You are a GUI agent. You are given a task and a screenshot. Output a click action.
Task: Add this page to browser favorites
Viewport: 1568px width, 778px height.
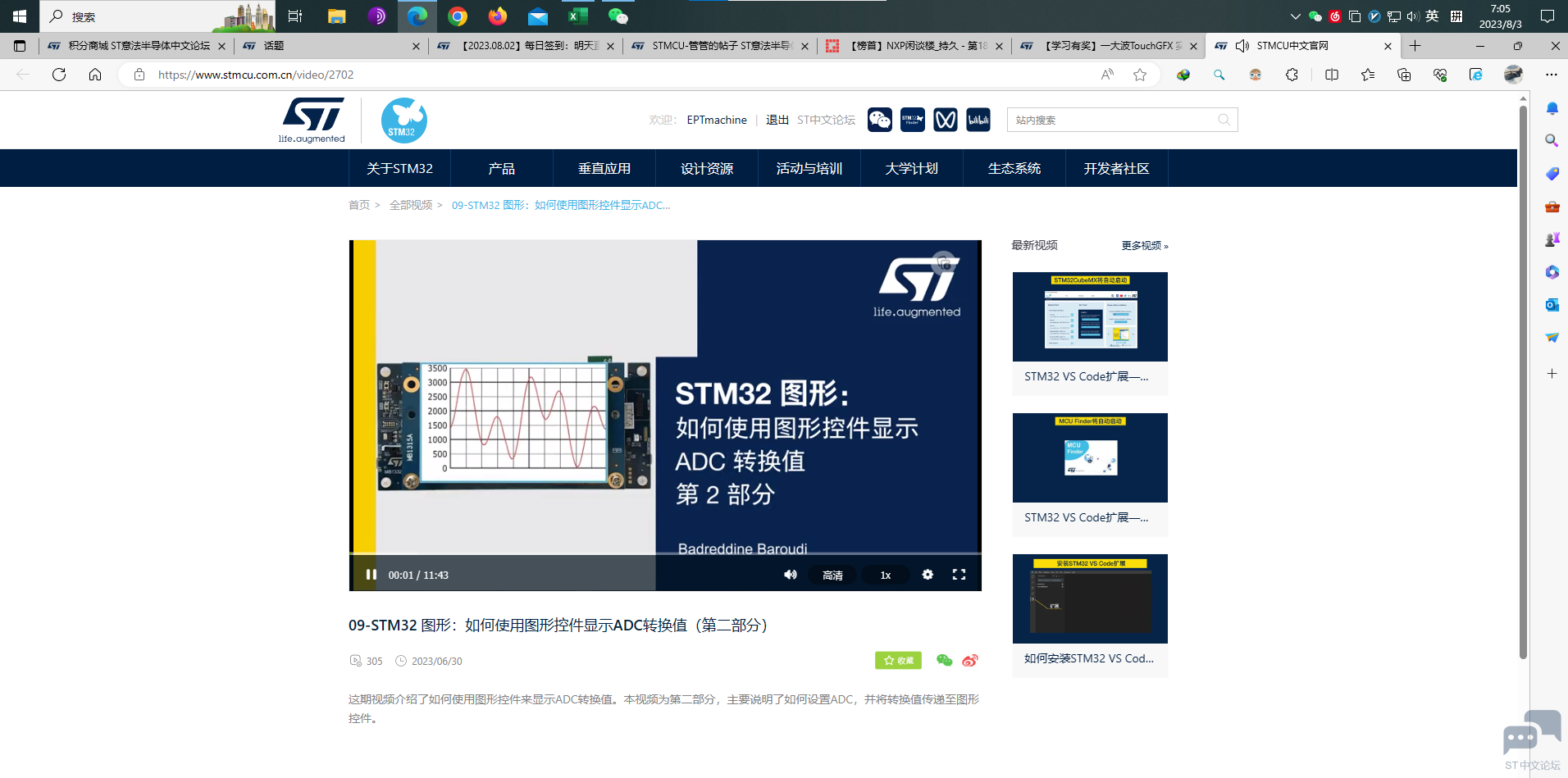[1140, 75]
